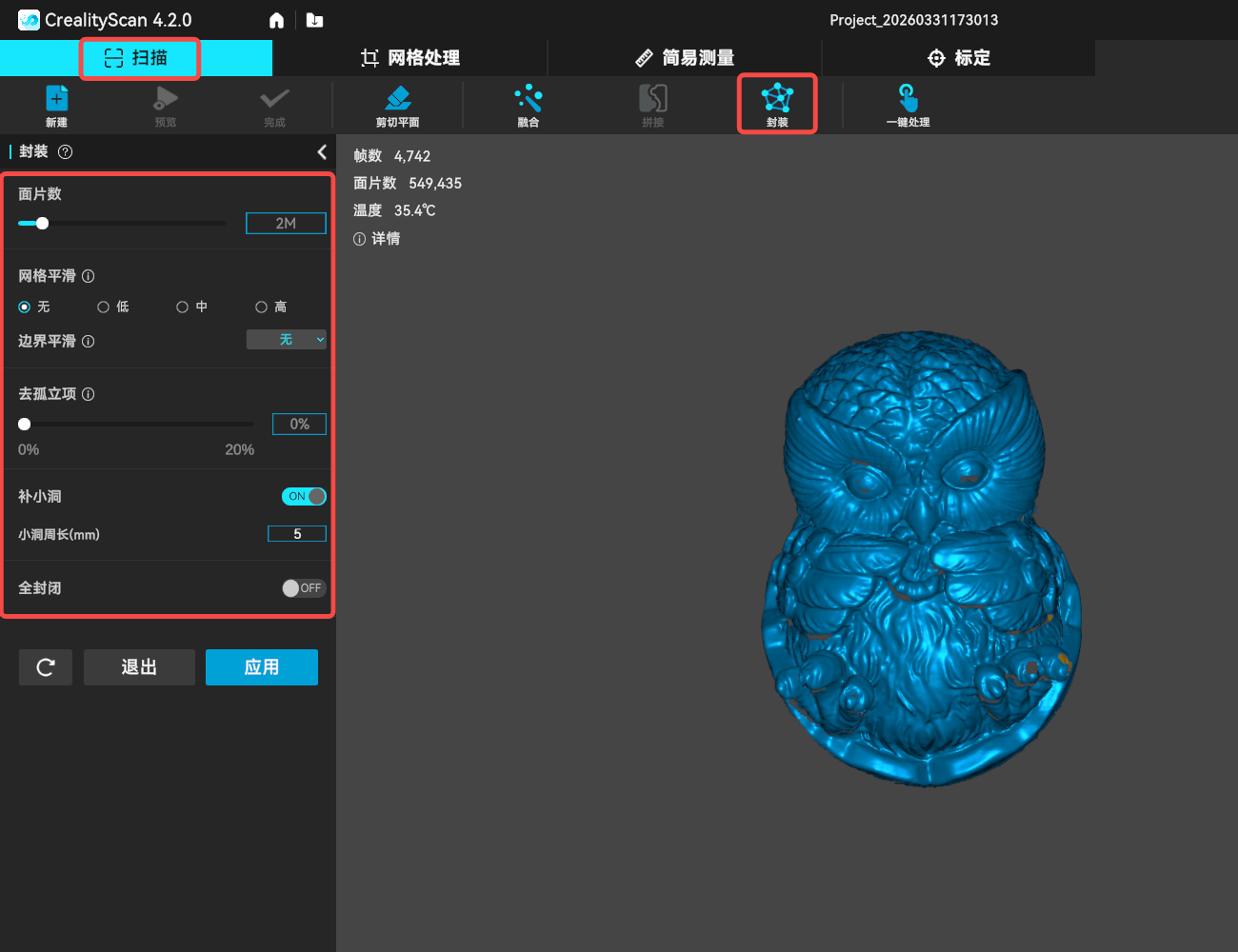This screenshot has height=952, width=1238.
Task: Click the 应用 (Apply) button
Action: (261, 667)
